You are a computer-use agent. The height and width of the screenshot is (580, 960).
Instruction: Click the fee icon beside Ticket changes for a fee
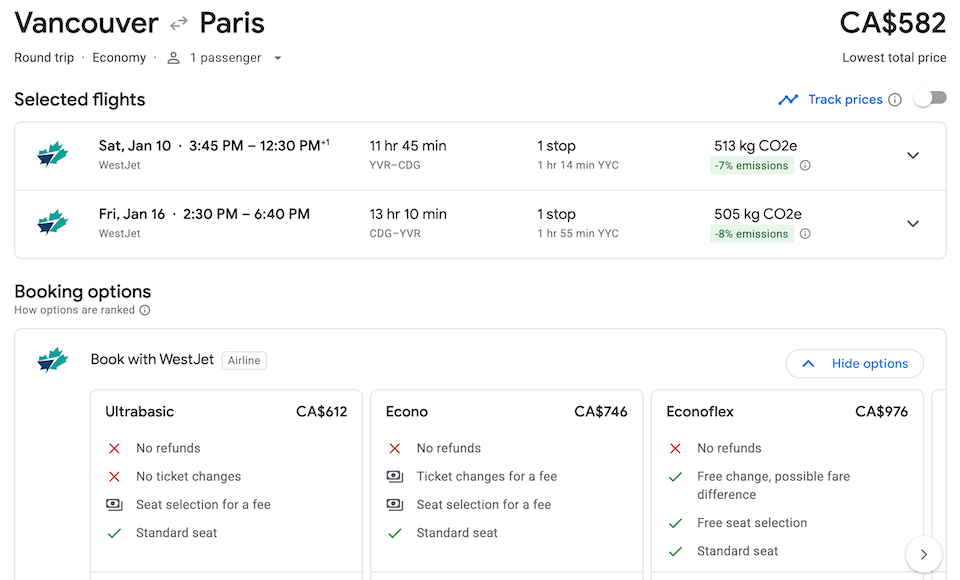[x=394, y=476]
